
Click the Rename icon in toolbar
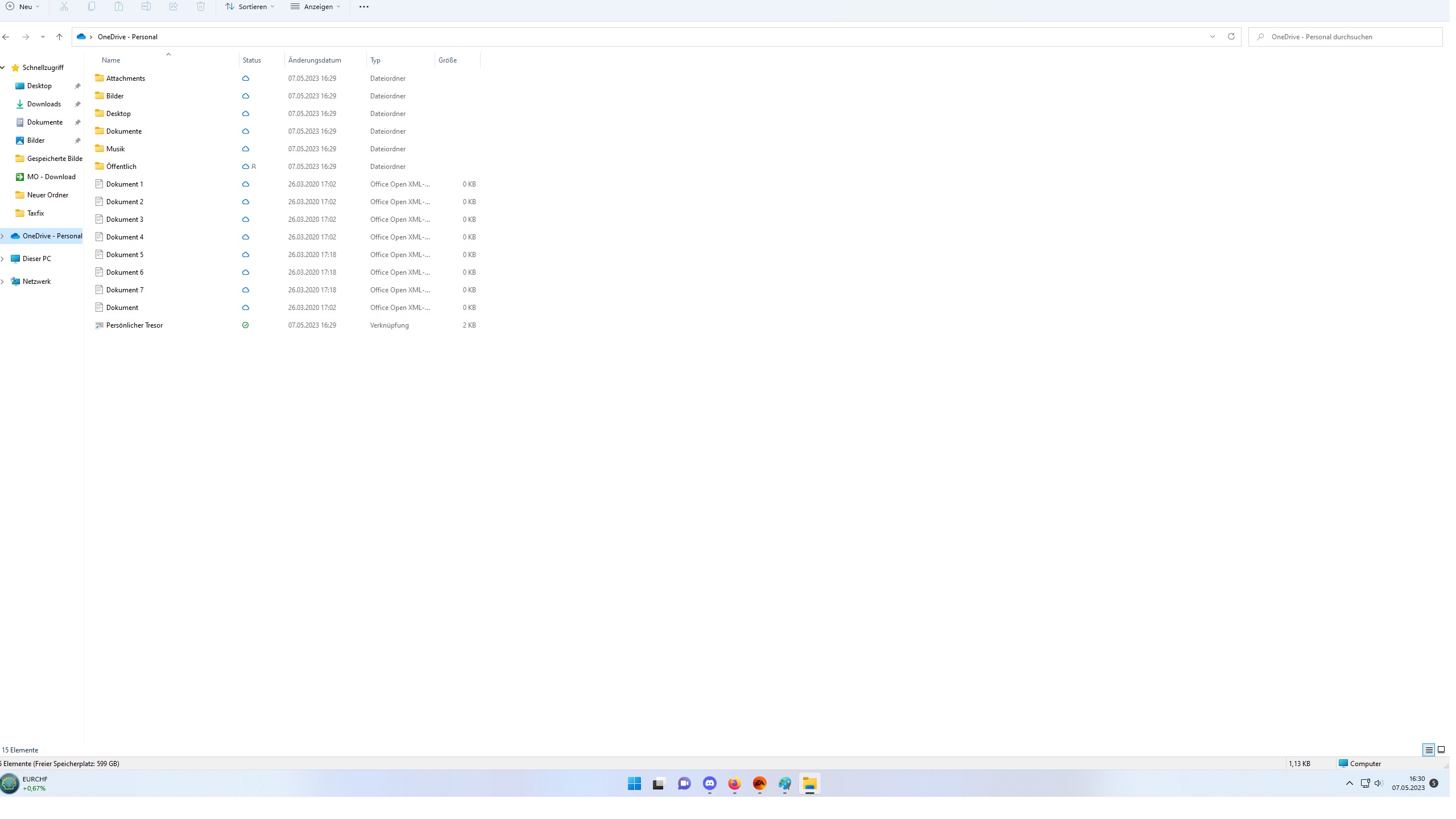[x=146, y=7]
